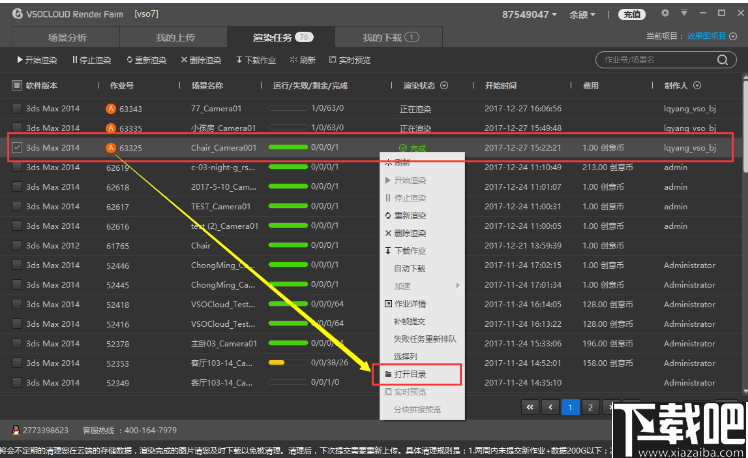Select 失败任务重新排队 from the context menu
Screen dimensions: 748x458
(x=422, y=339)
